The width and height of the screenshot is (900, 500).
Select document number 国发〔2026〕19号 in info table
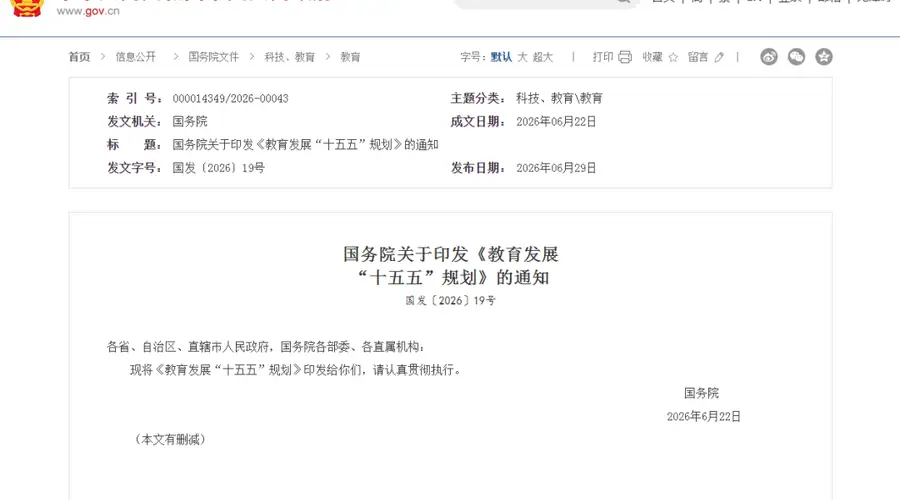point(218,168)
